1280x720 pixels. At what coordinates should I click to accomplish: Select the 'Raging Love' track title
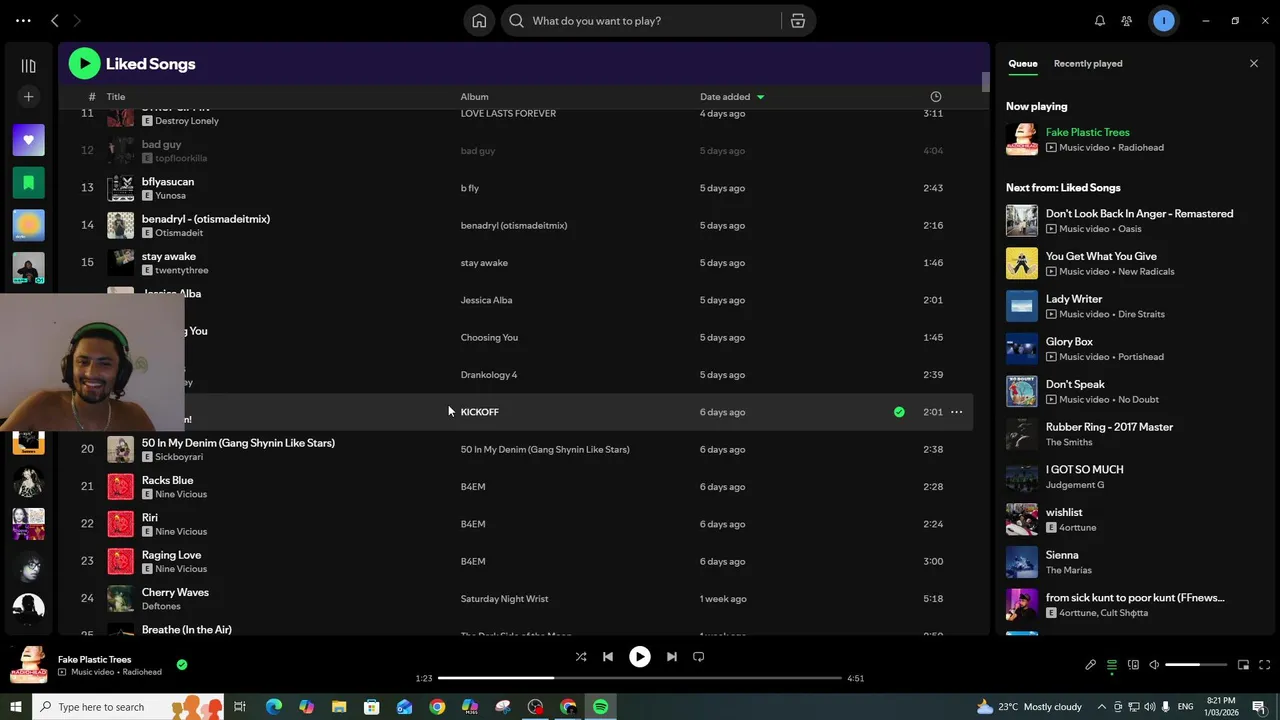[171, 555]
